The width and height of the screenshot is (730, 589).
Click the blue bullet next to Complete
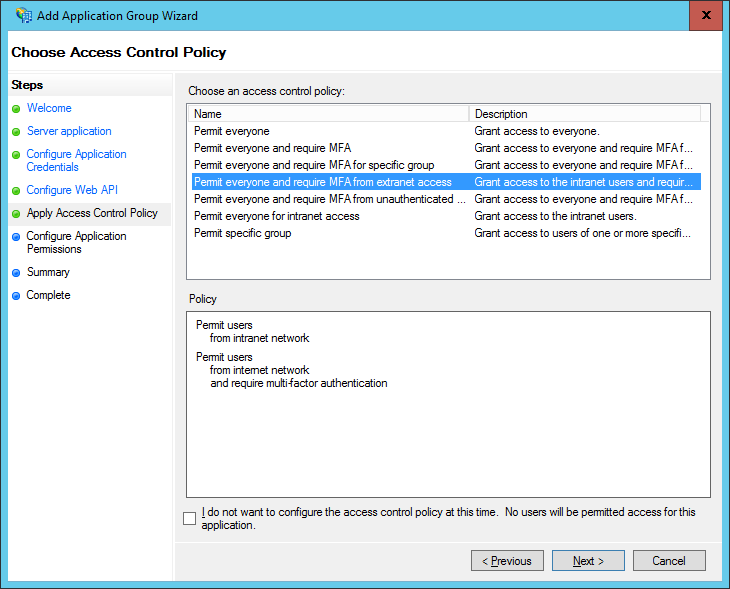pyautogui.click(x=16, y=296)
